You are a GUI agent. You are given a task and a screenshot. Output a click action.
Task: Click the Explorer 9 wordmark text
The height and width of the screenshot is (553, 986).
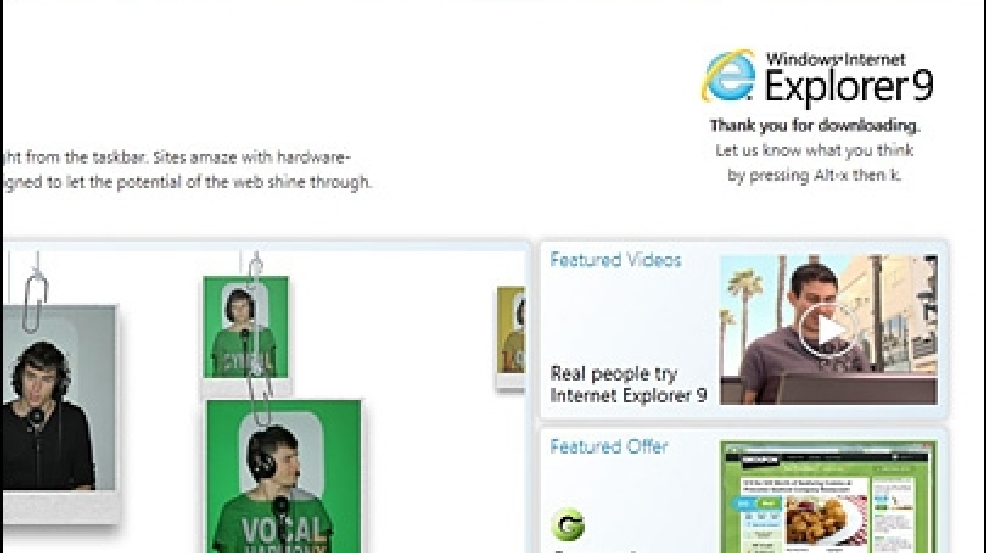pyautogui.click(x=849, y=85)
